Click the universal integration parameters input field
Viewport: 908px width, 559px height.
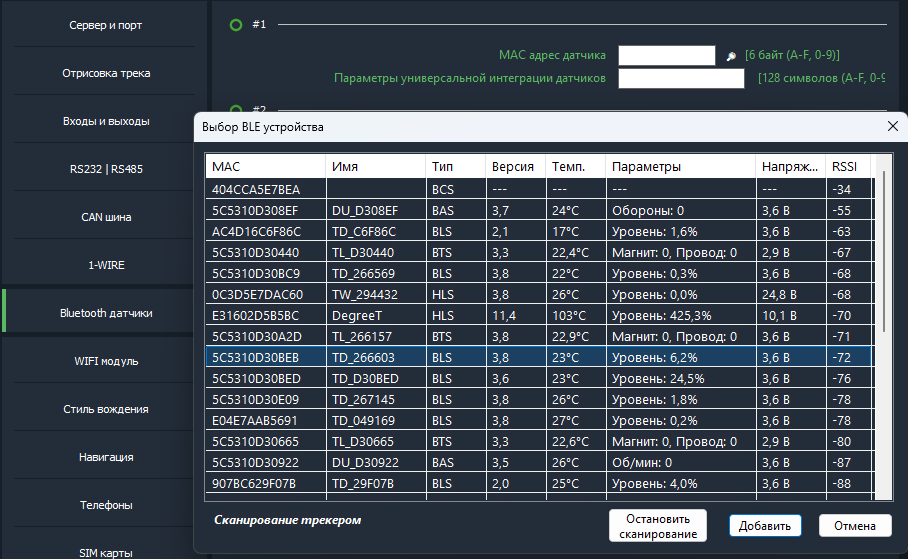click(x=681, y=78)
